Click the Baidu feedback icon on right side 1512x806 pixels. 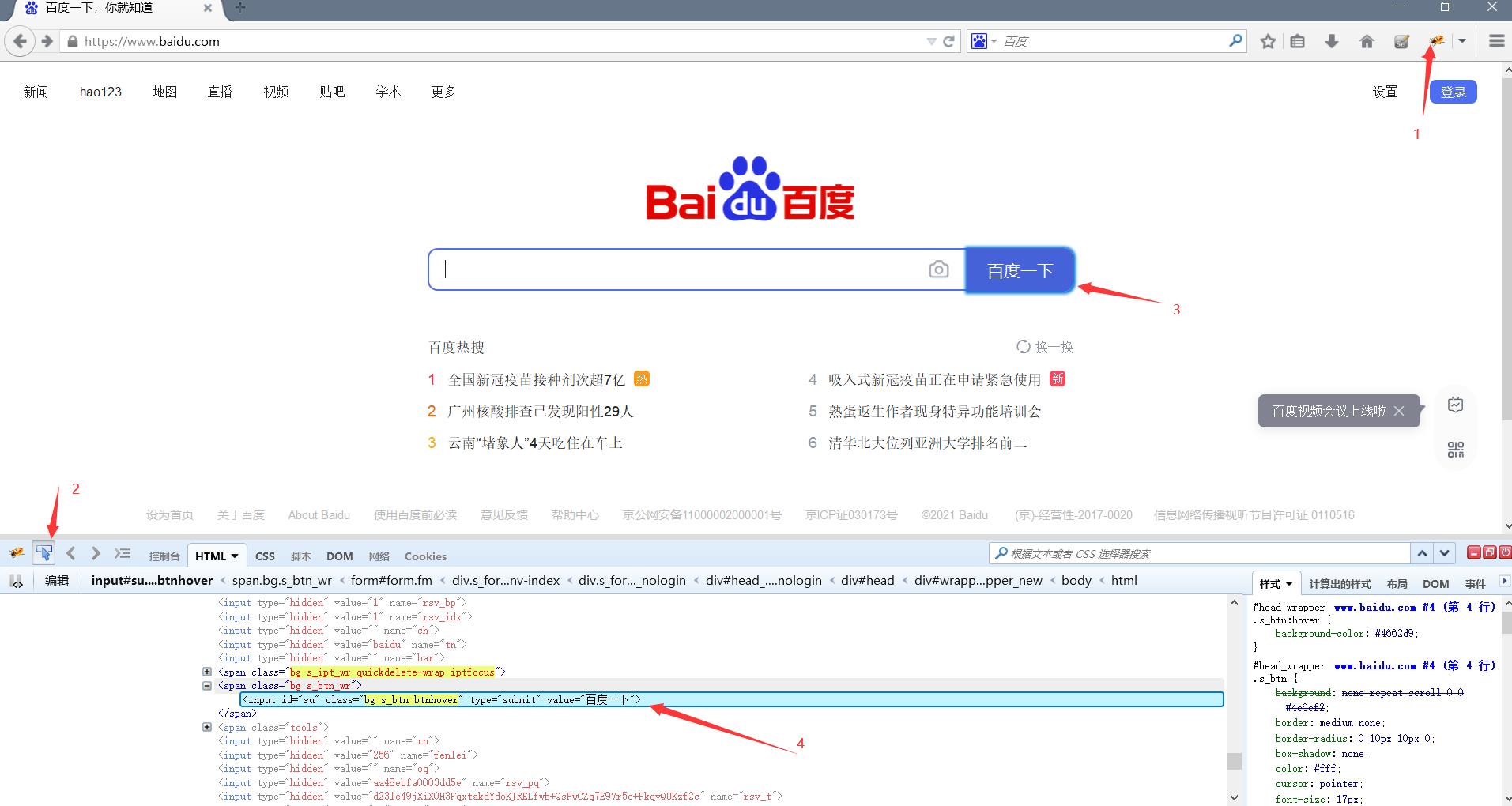(1455, 405)
